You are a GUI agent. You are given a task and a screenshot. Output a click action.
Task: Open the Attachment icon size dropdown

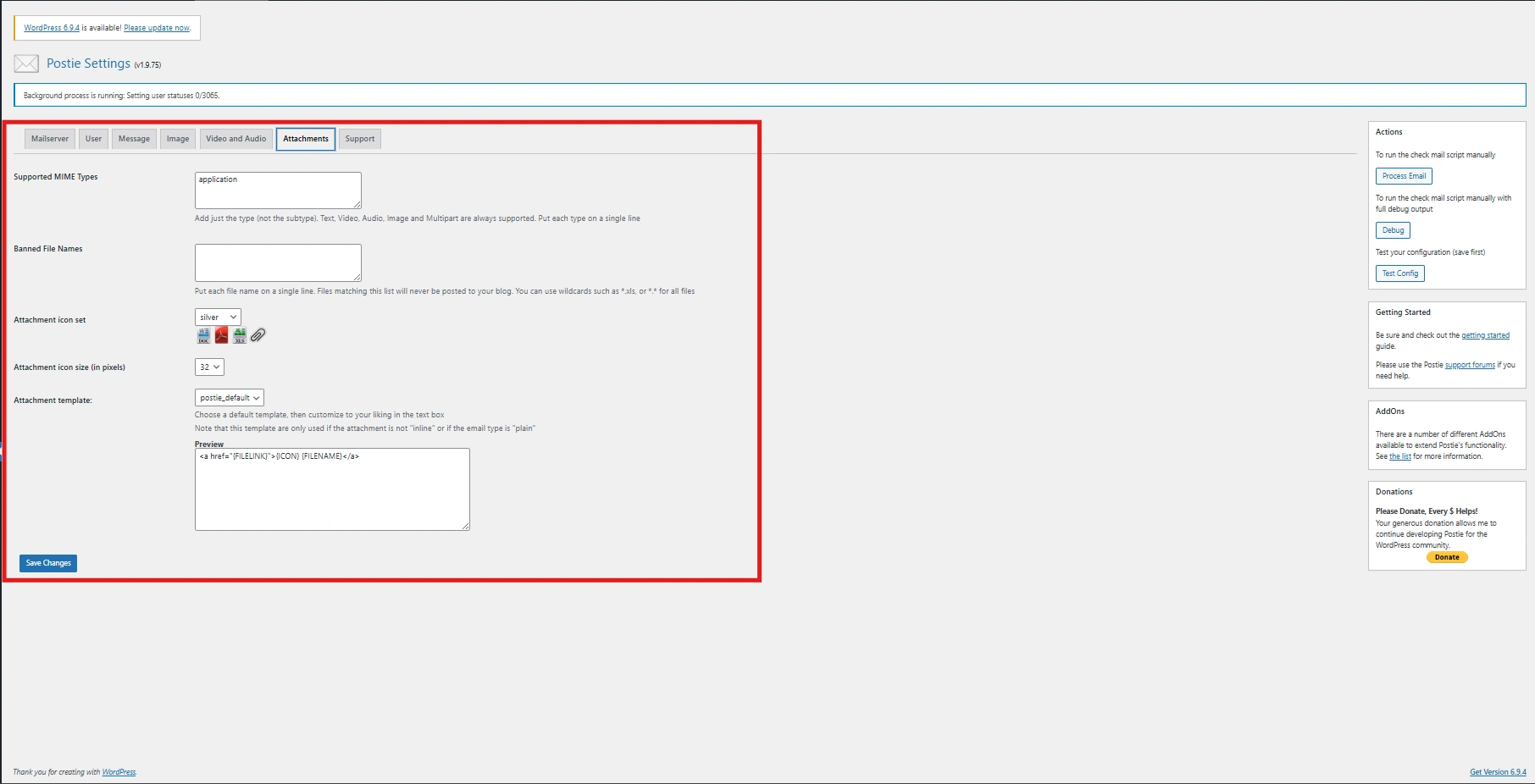(x=209, y=367)
